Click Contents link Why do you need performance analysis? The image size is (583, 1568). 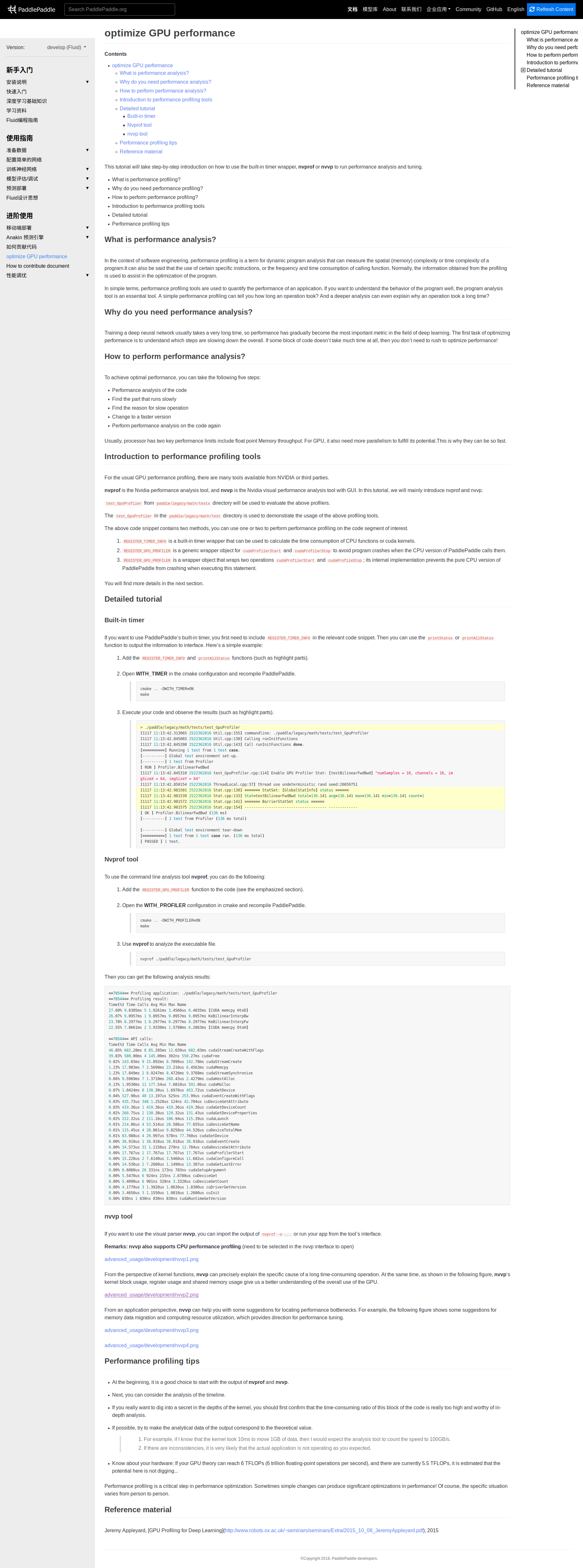(166, 81)
